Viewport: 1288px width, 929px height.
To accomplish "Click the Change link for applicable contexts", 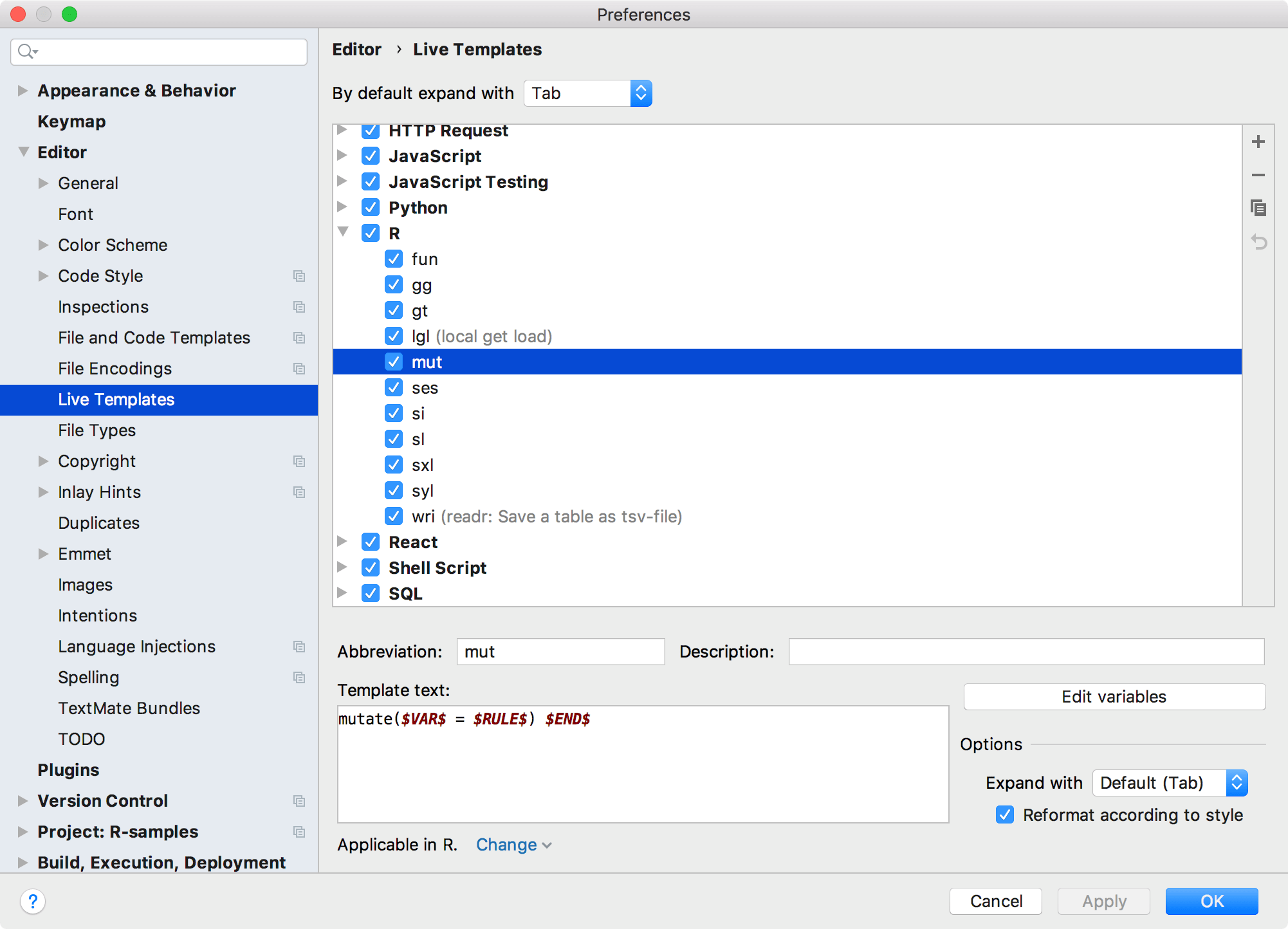I will [x=510, y=845].
